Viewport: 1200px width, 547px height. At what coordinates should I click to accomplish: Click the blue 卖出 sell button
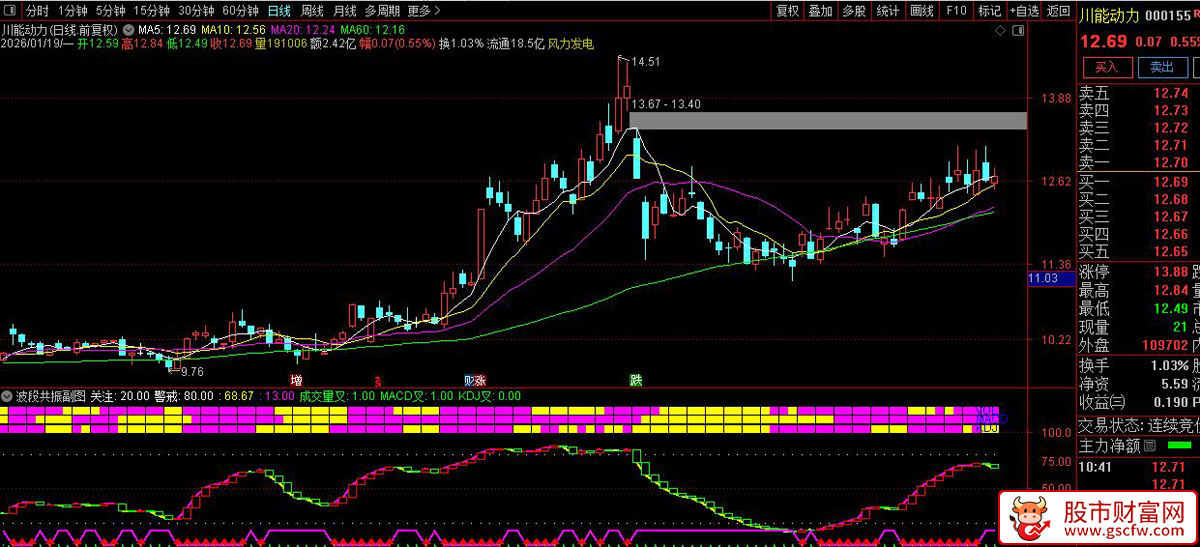1162,67
